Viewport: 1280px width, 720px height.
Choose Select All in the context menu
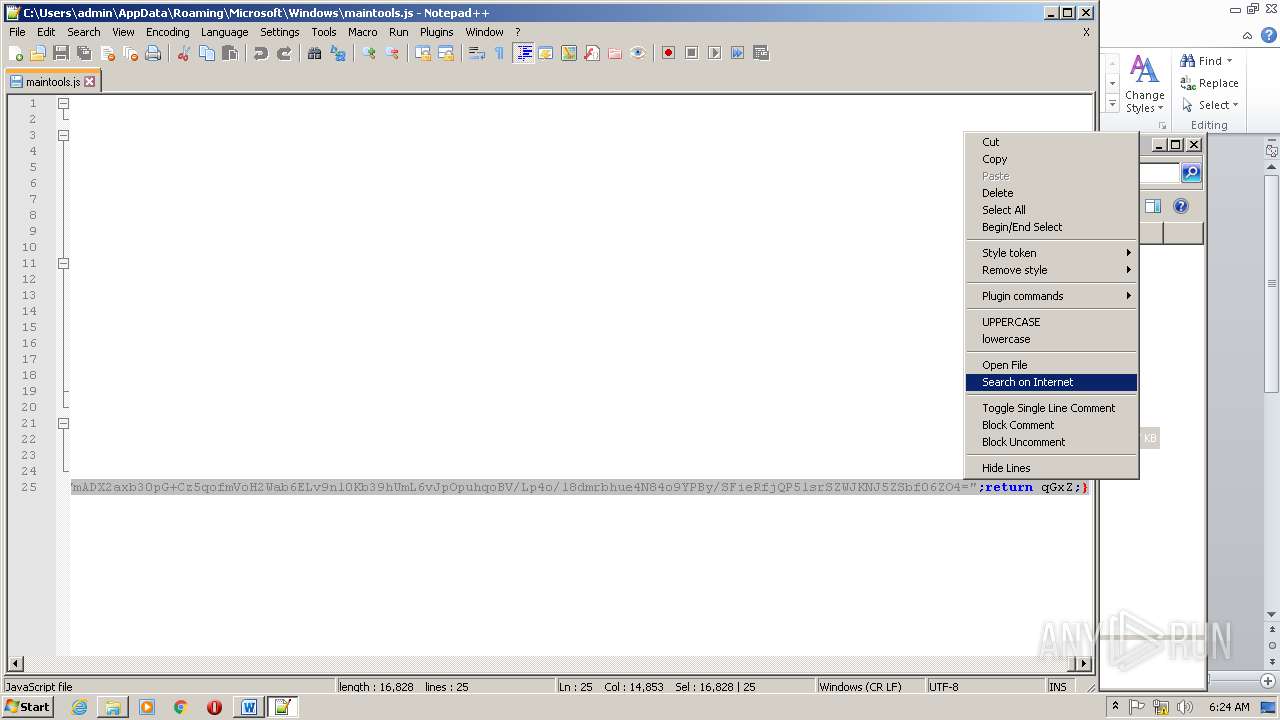[1051, 210]
